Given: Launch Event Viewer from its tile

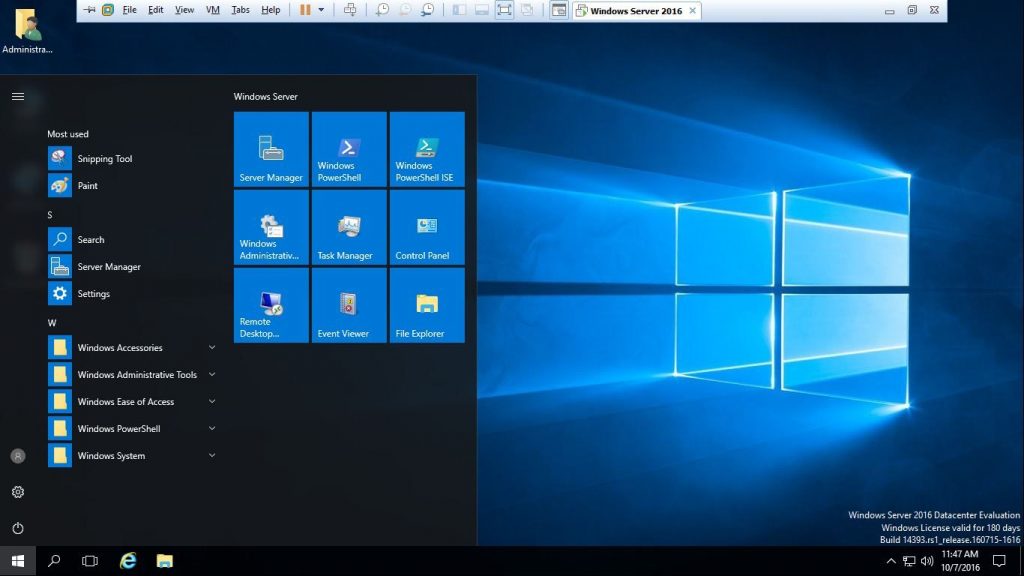Looking at the screenshot, I should tap(348, 305).
